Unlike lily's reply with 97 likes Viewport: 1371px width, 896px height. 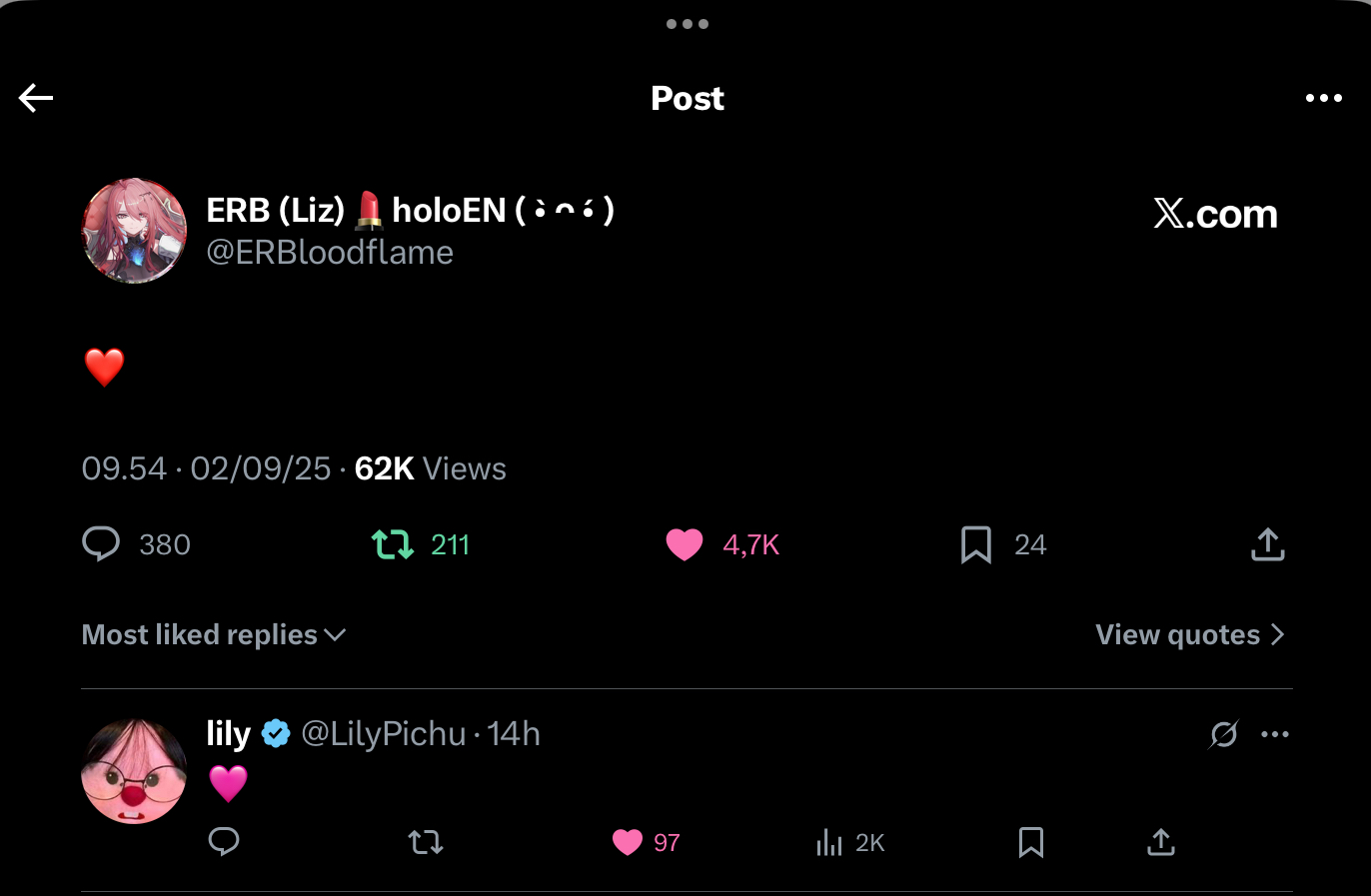click(x=628, y=842)
